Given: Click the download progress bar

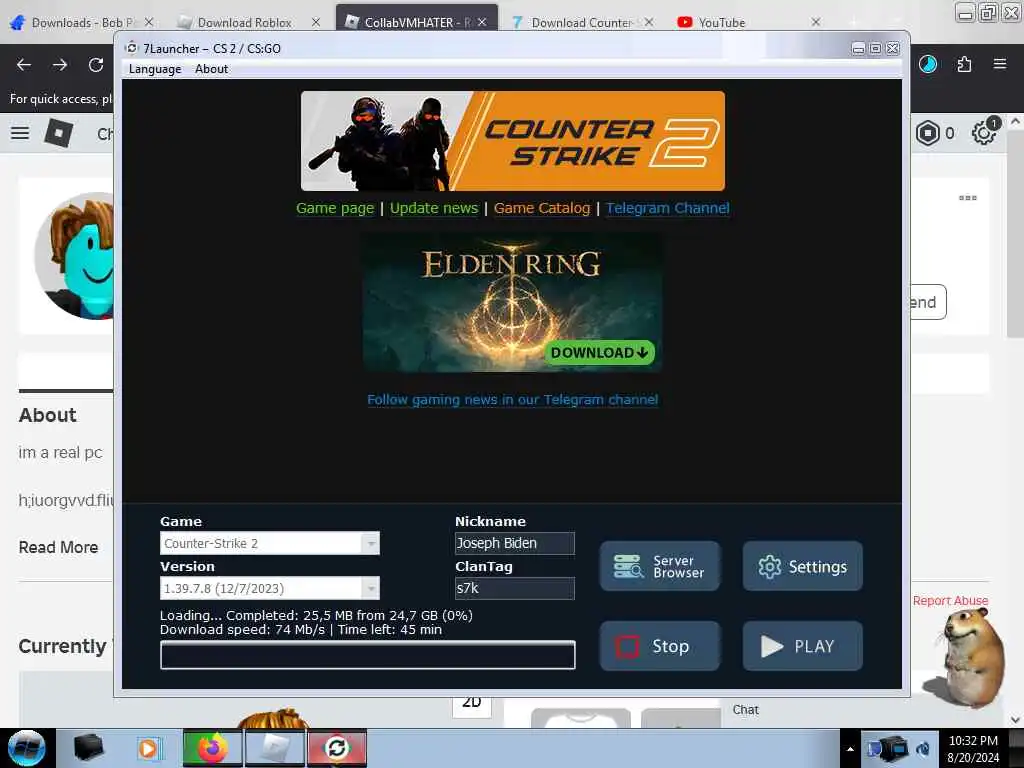Looking at the screenshot, I should click(x=368, y=655).
